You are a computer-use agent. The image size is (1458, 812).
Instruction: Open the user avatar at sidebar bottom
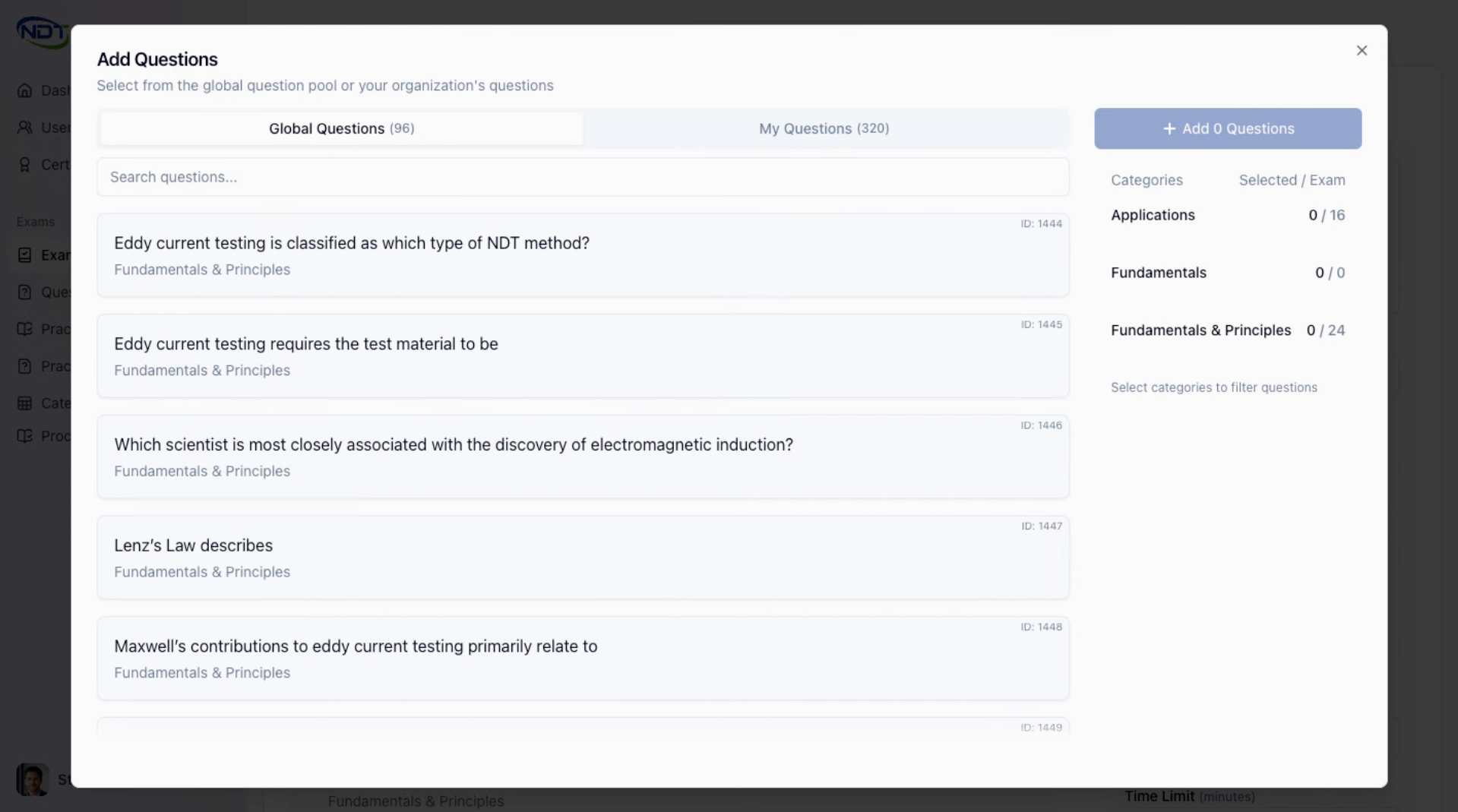(33, 779)
